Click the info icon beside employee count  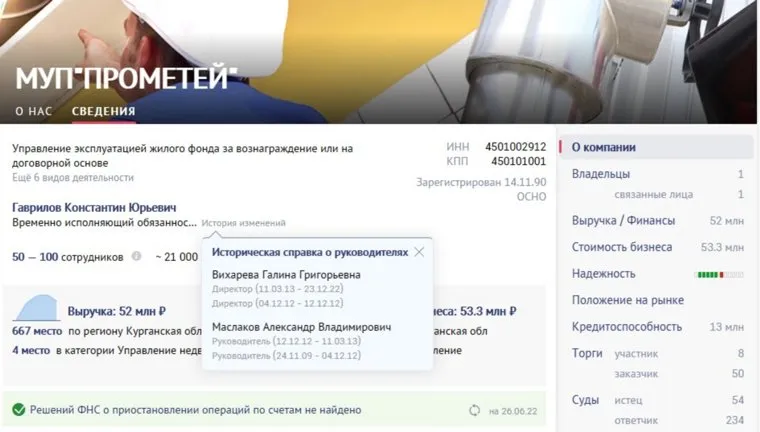pyautogui.click(x=137, y=256)
